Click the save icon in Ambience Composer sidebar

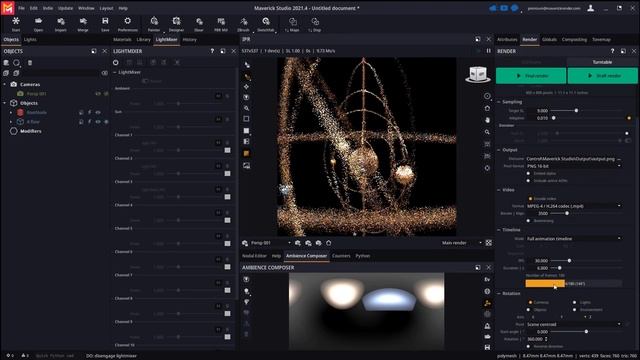tap(487, 347)
